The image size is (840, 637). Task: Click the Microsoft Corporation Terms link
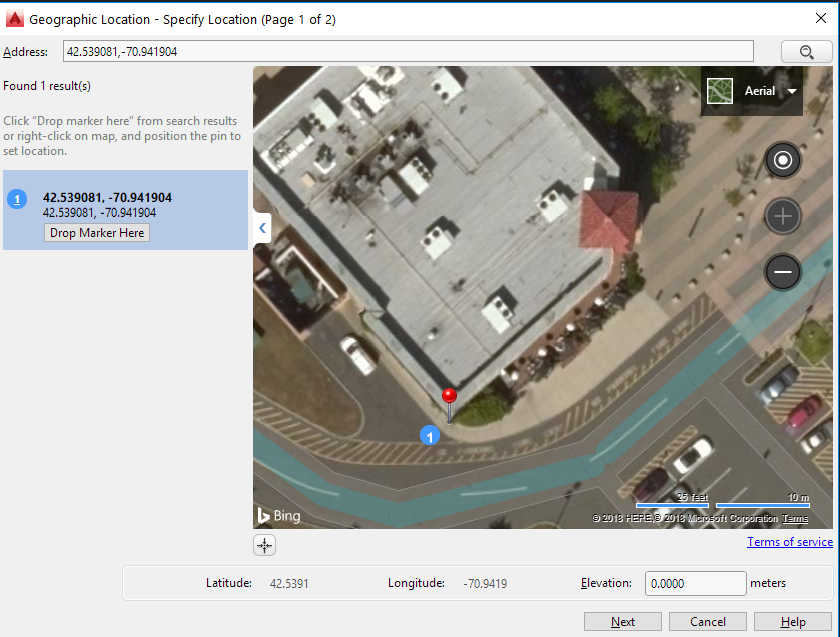tap(795, 518)
